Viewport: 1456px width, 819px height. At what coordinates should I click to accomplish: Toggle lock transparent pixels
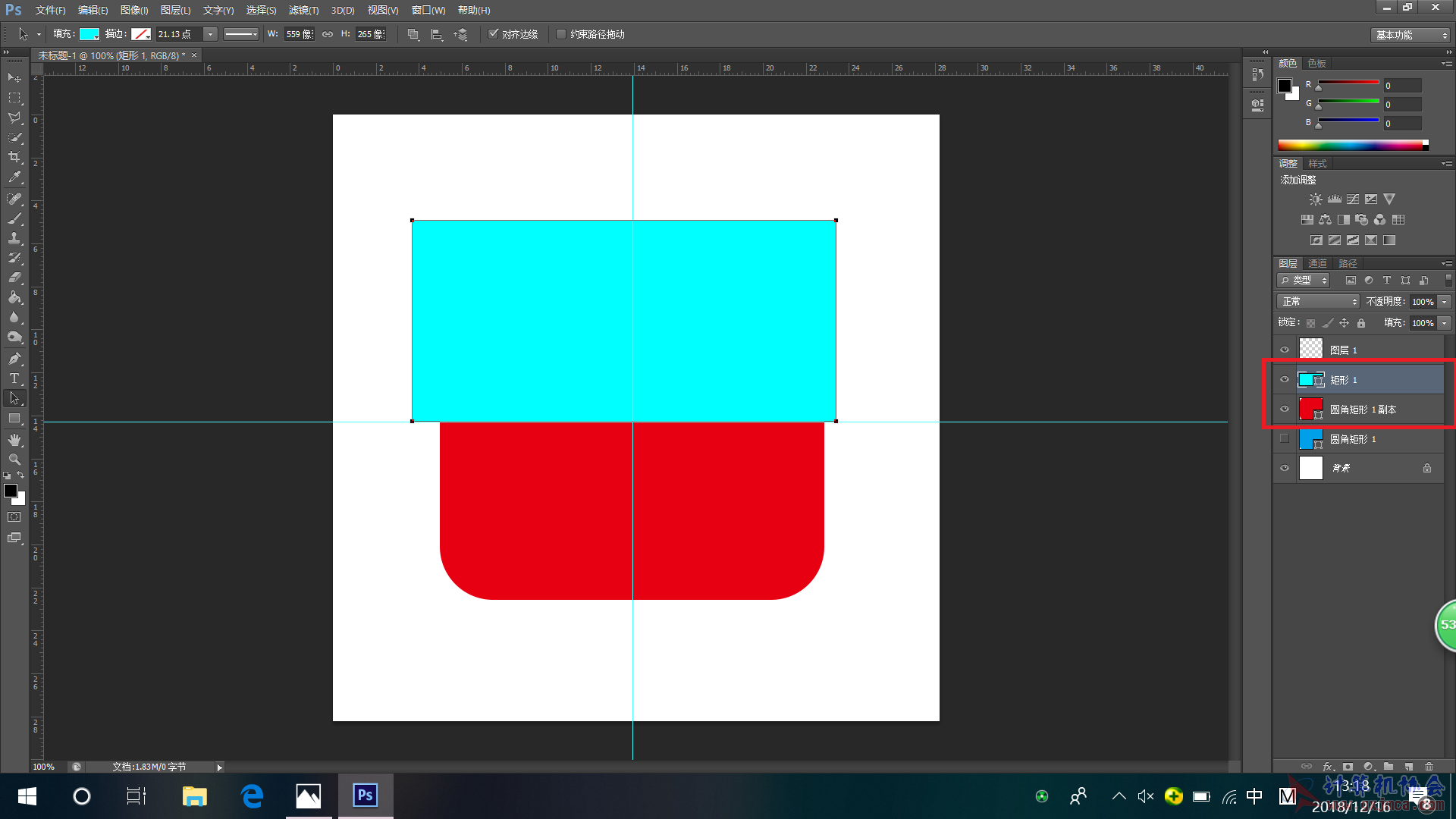pyautogui.click(x=1311, y=323)
